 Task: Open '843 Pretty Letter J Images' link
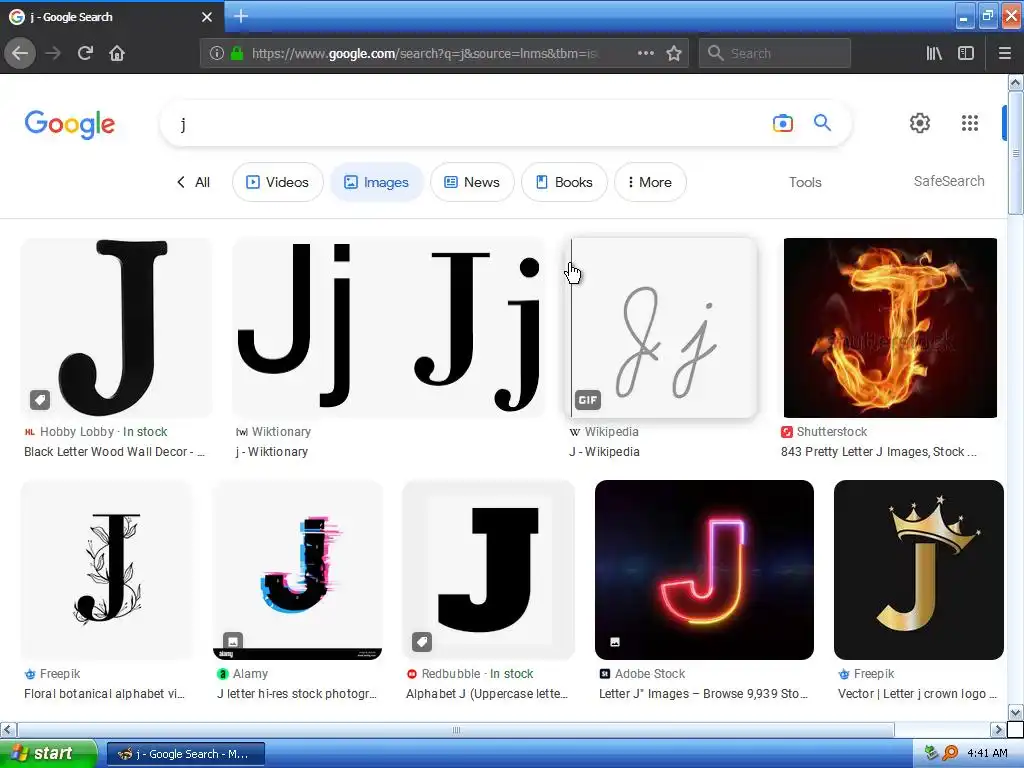click(x=879, y=452)
